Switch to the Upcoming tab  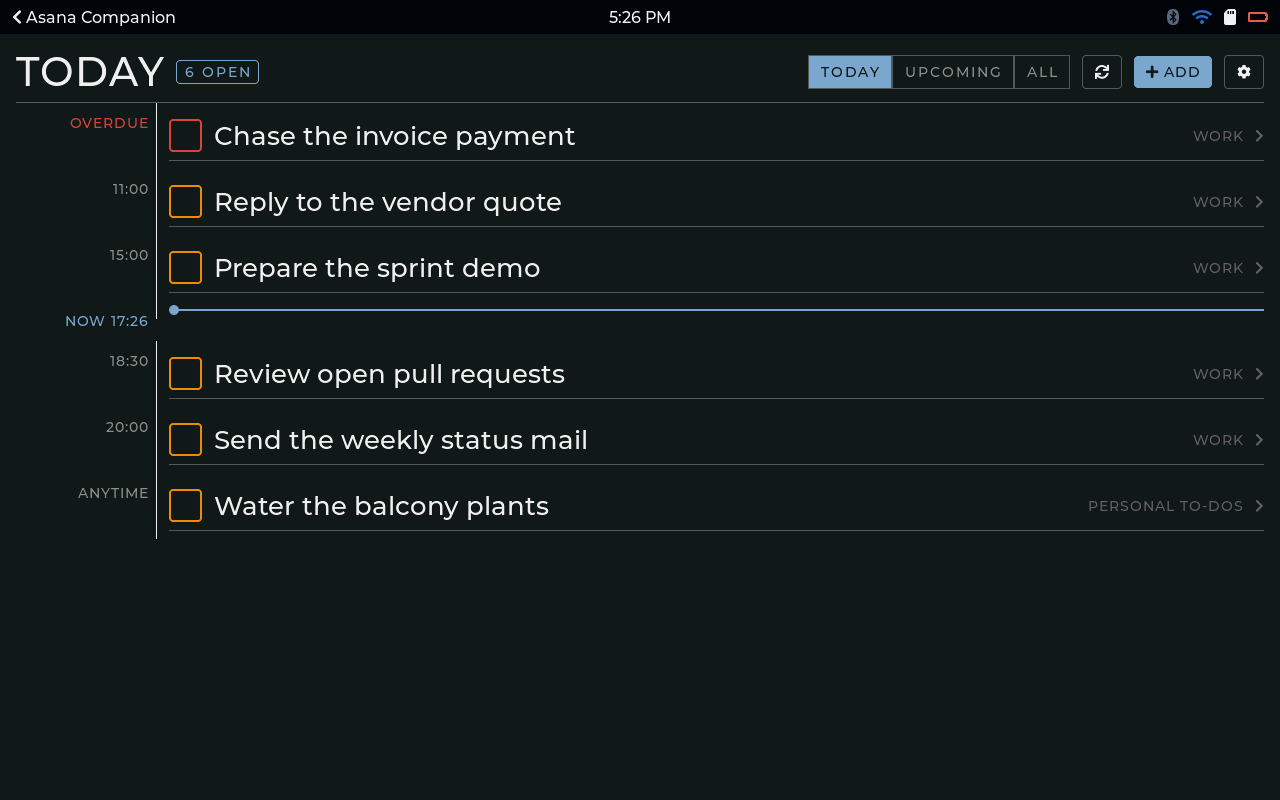[953, 72]
